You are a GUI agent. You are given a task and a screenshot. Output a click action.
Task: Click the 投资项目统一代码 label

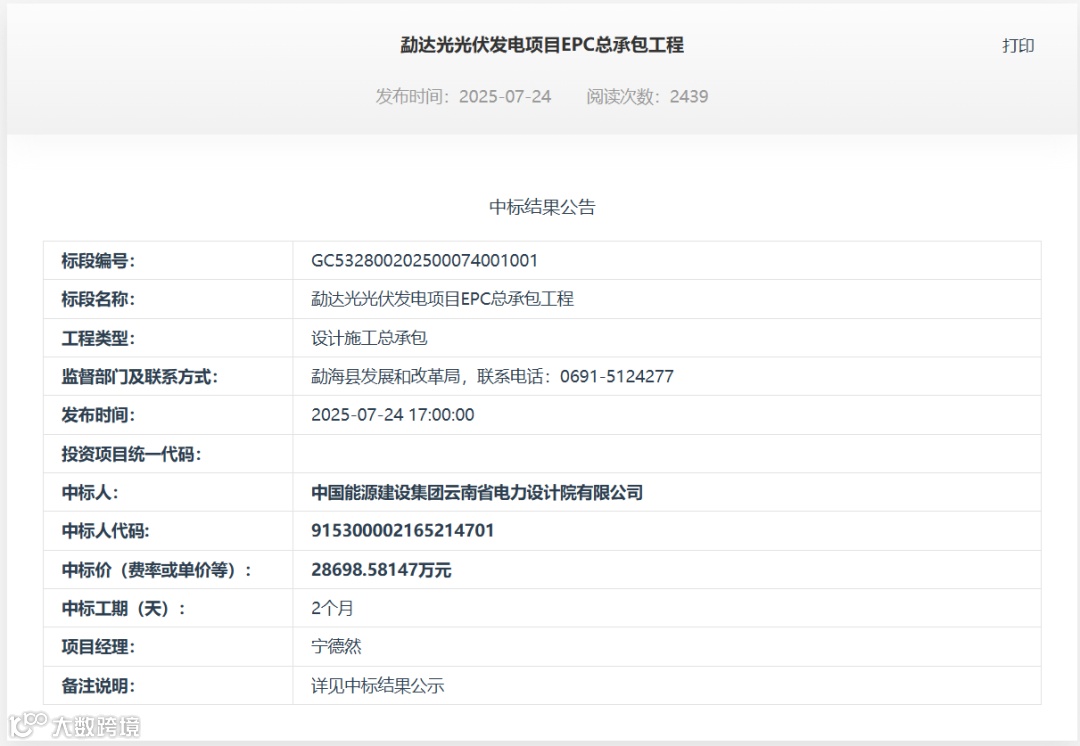(132, 454)
